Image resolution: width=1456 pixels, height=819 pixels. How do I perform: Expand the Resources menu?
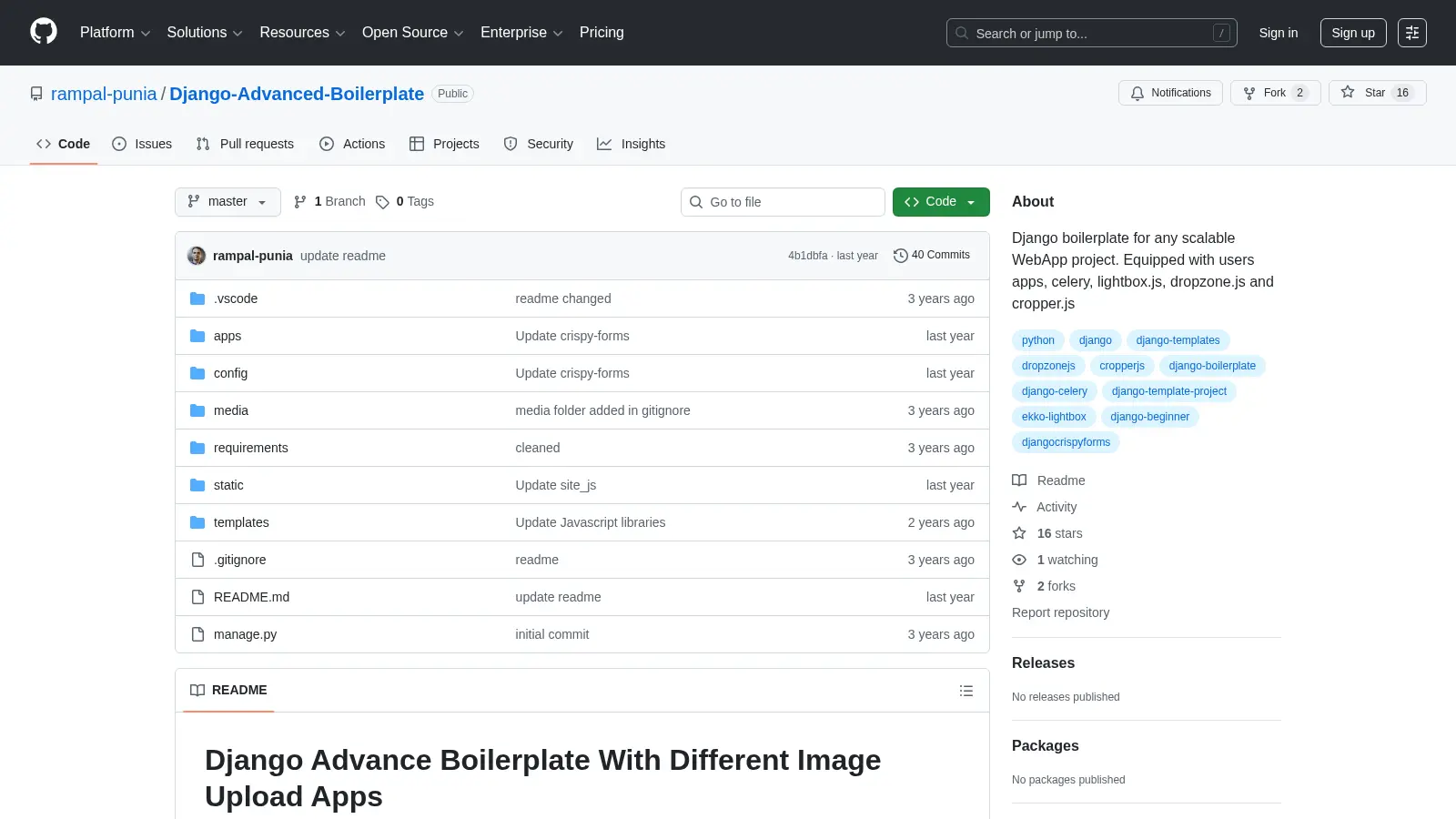click(302, 33)
